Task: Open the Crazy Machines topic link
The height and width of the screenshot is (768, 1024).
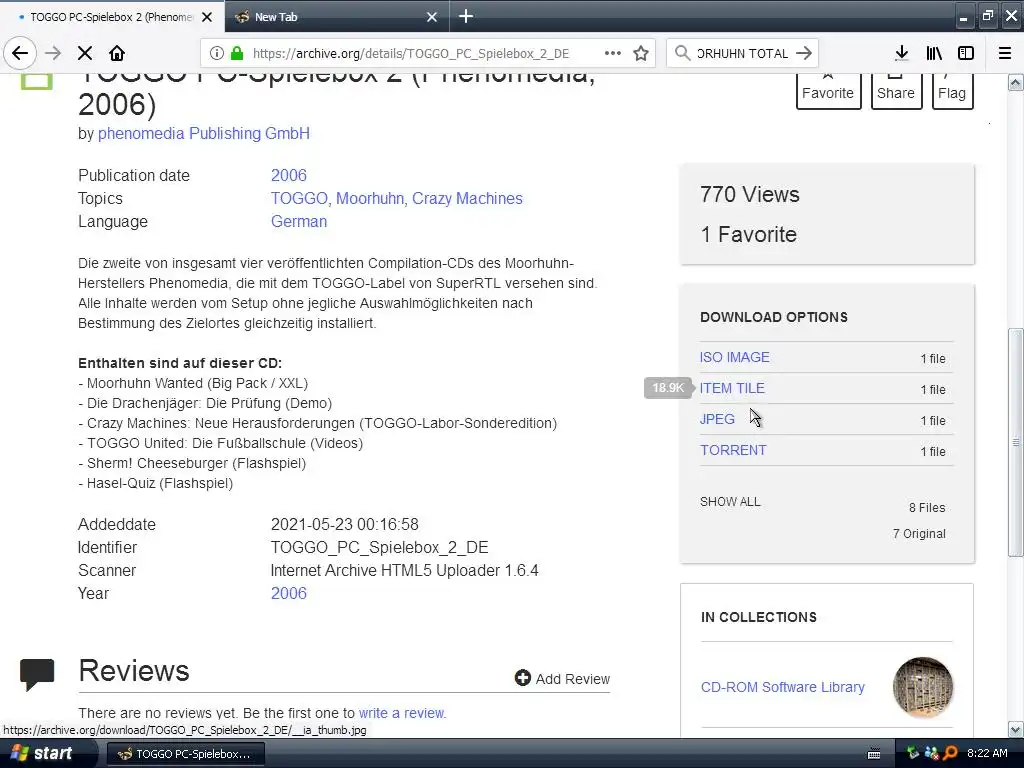Action: pyautogui.click(x=467, y=199)
